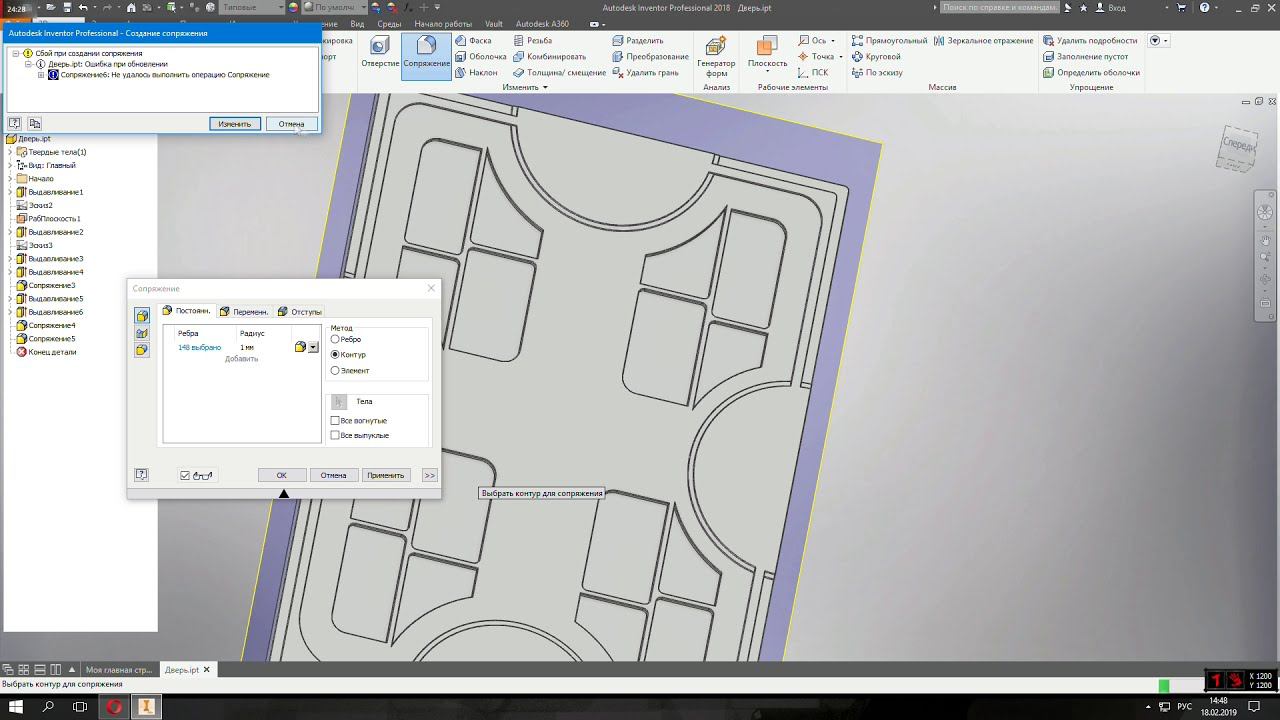Switch to full round fillet mode icon
This screenshot has width=1280, height=720.
pyautogui.click(x=142, y=350)
